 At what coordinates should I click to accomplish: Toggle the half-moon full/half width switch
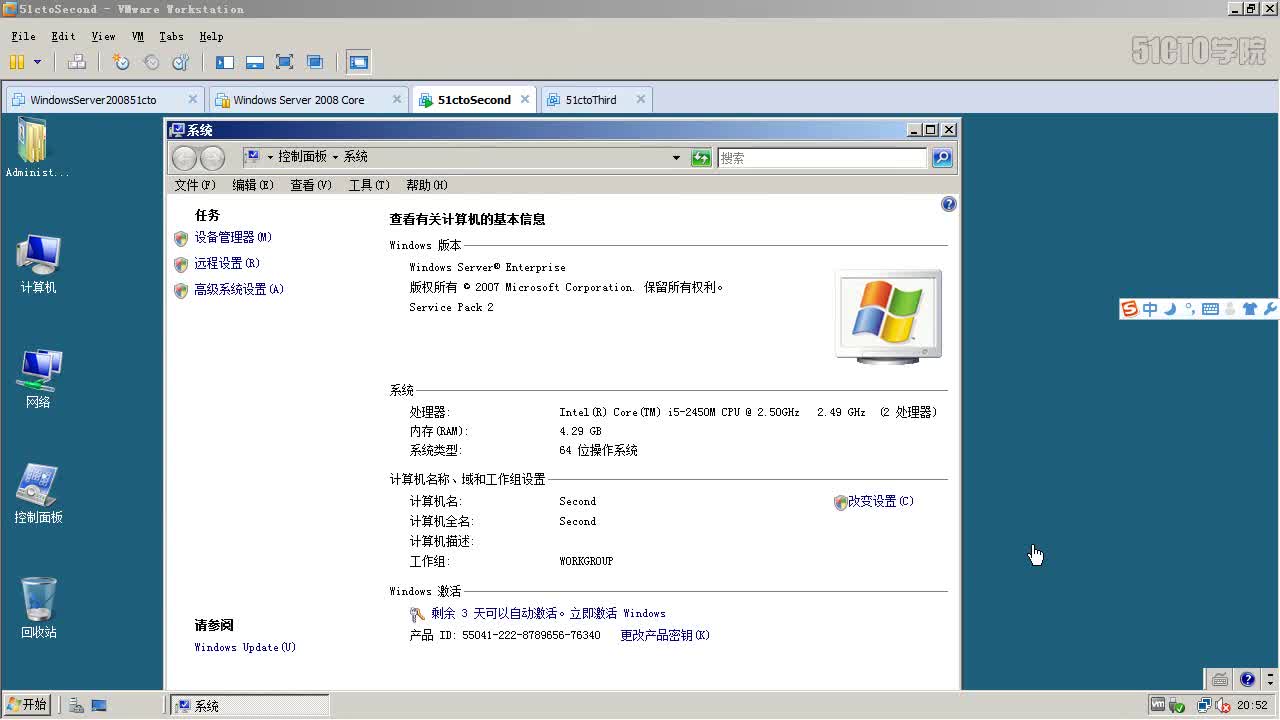1170,309
